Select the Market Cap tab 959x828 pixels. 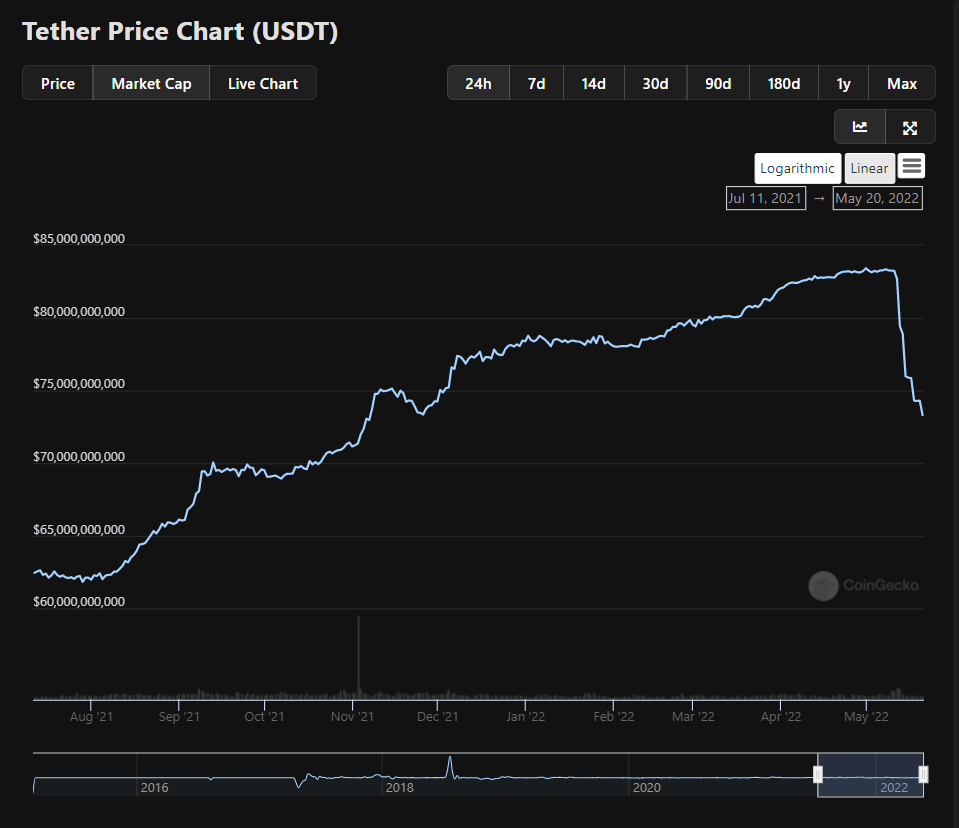pos(151,83)
